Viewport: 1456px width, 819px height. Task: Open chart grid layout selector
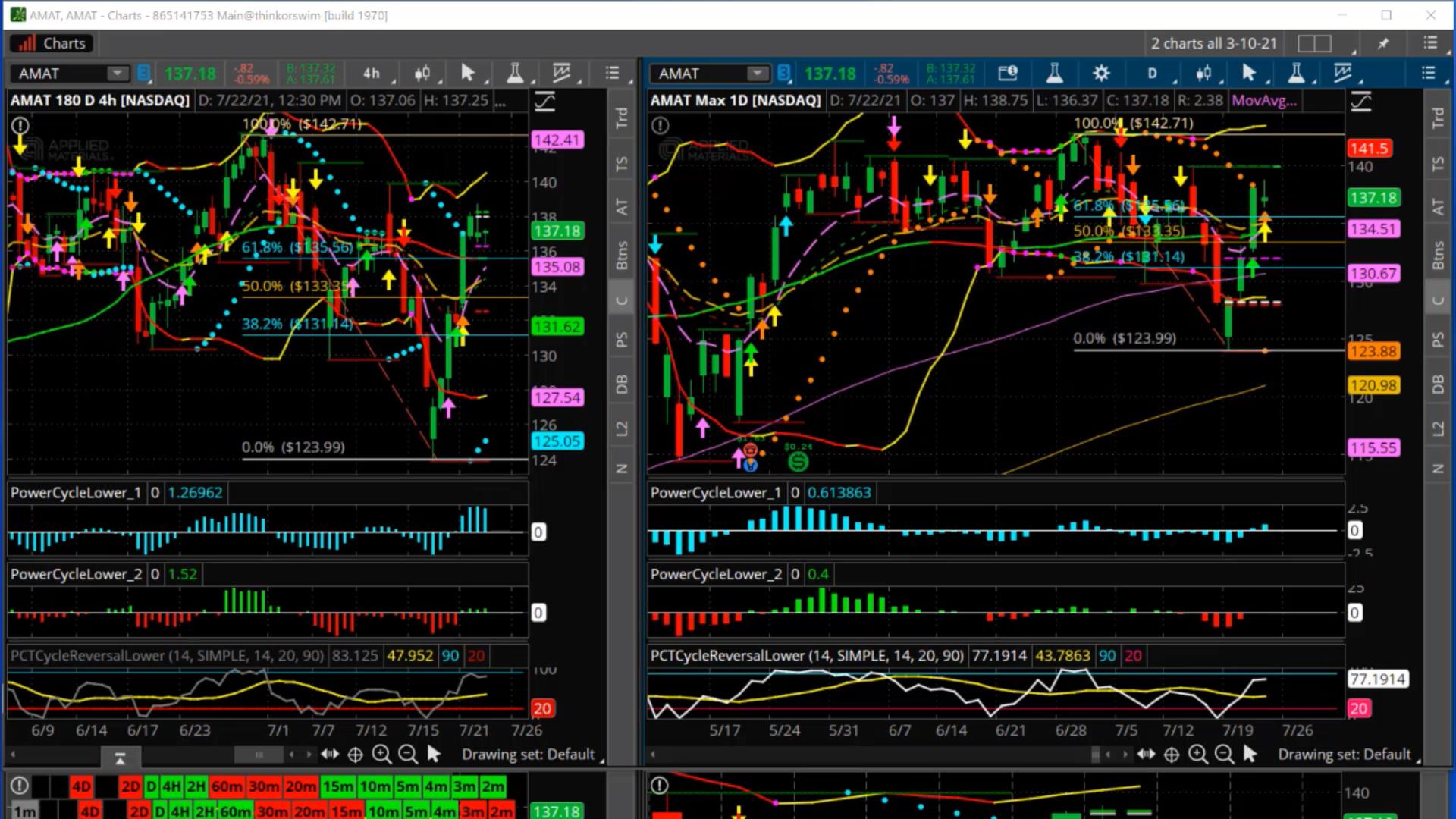point(1314,44)
